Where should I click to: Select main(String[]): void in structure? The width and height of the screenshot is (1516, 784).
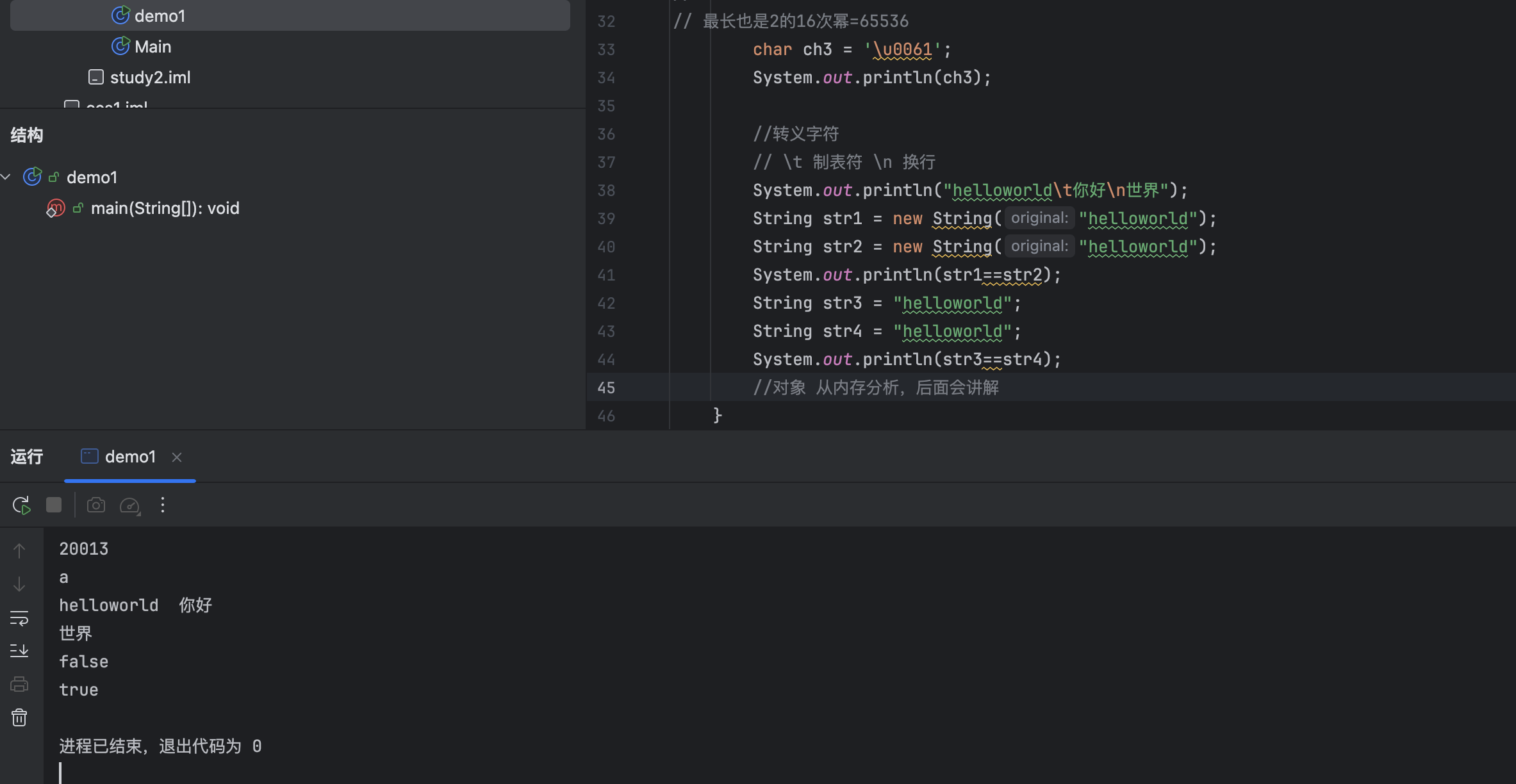(x=165, y=208)
